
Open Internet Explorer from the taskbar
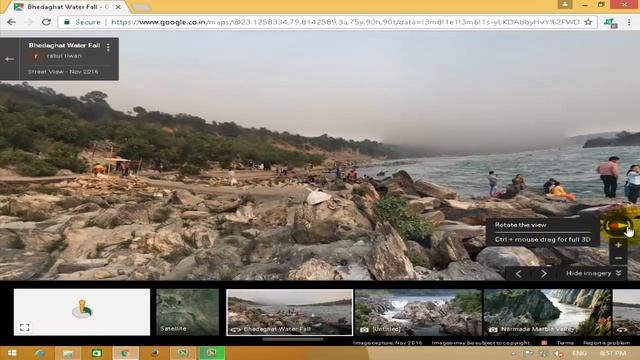point(40,353)
